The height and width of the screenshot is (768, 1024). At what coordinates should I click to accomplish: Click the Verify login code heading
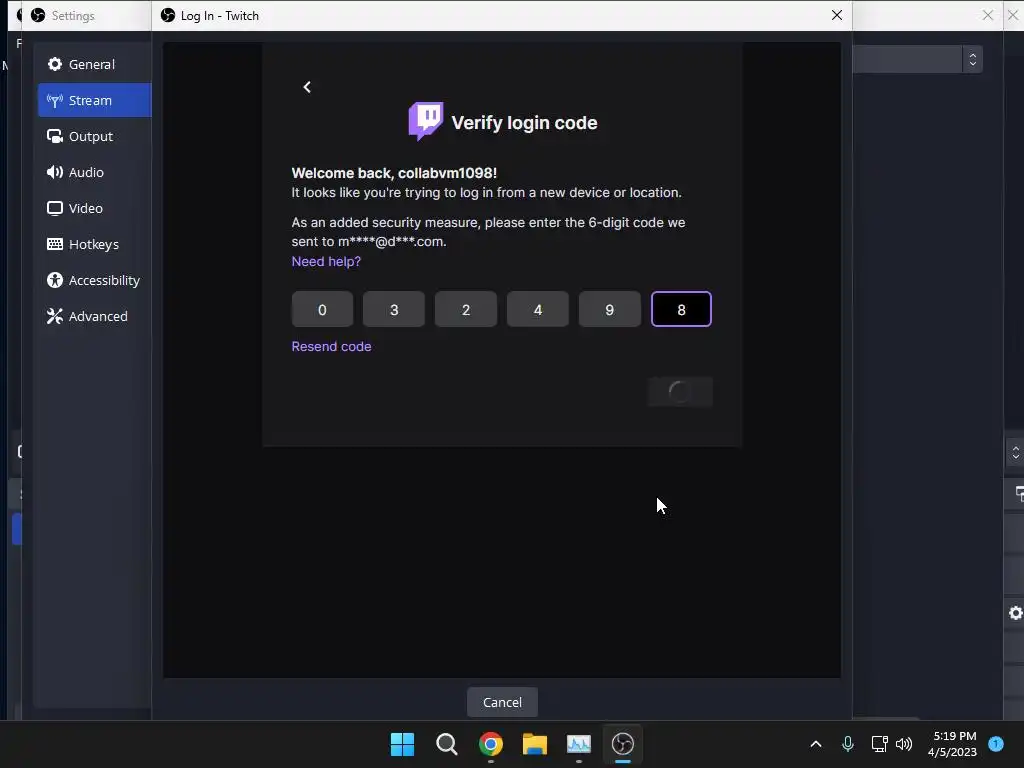tap(524, 123)
